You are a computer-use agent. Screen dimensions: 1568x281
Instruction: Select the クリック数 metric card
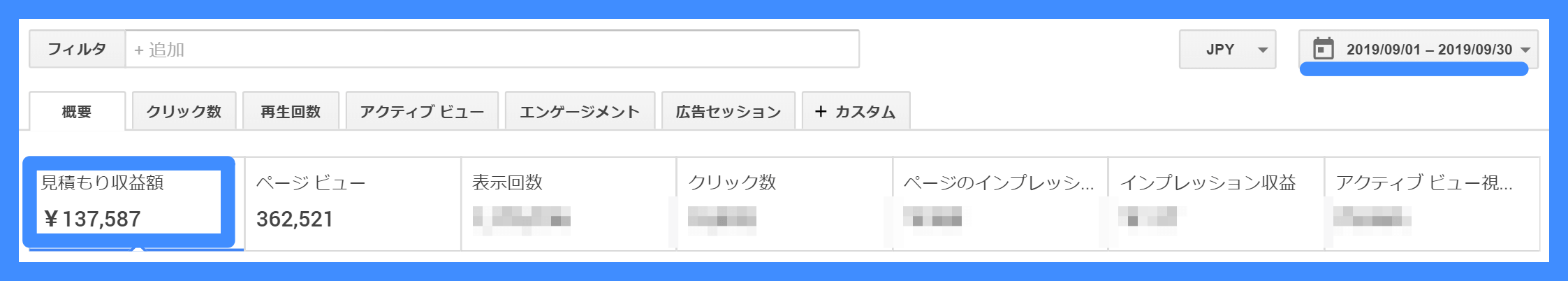[x=784, y=203]
